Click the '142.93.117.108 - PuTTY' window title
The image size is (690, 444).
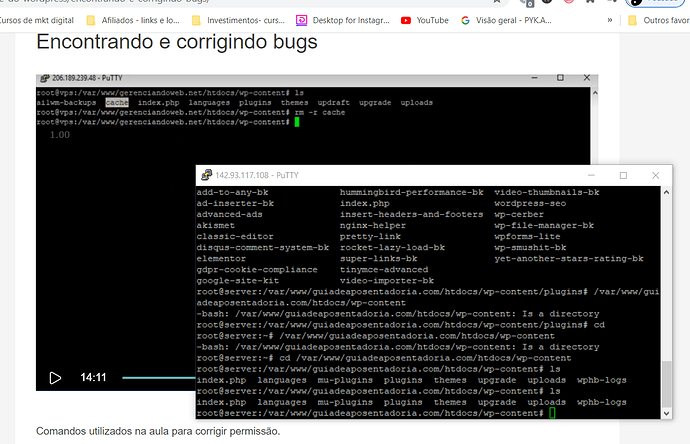coord(257,175)
